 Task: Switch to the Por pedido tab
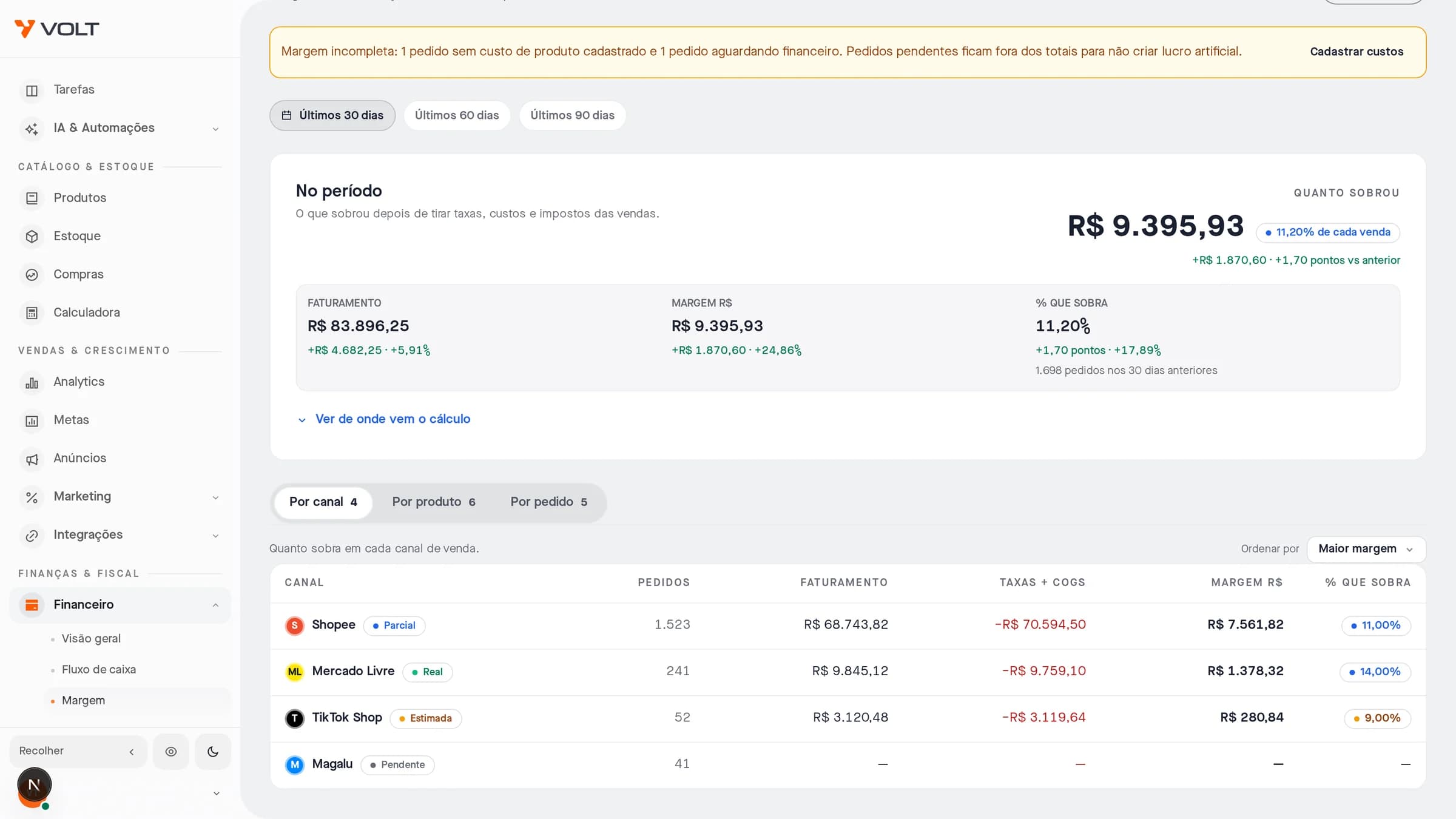click(x=549, y=502)
